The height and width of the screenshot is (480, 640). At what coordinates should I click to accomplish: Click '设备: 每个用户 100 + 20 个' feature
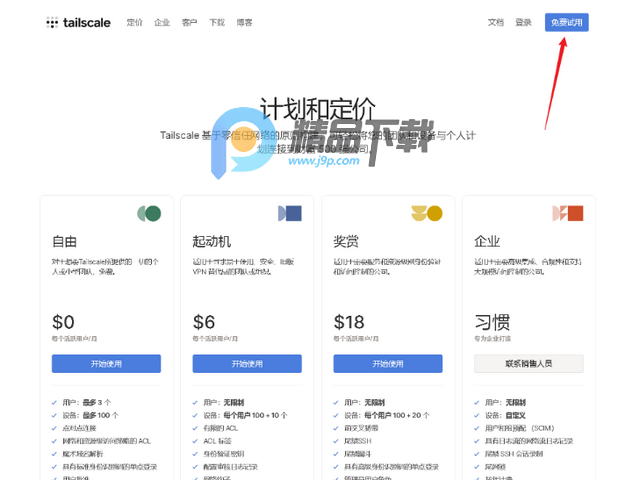(x=387, y=416)
